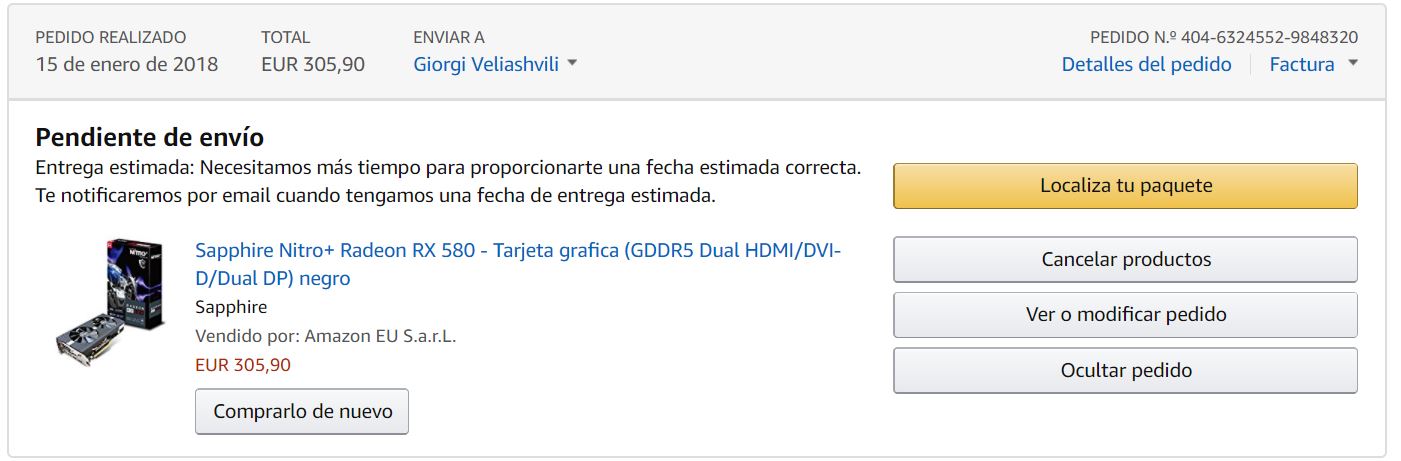The width and height of the screenshot is (1401, 461).
Task: Click the order number 404-6324552-9848320
Action: click(x=1269, y=37)
